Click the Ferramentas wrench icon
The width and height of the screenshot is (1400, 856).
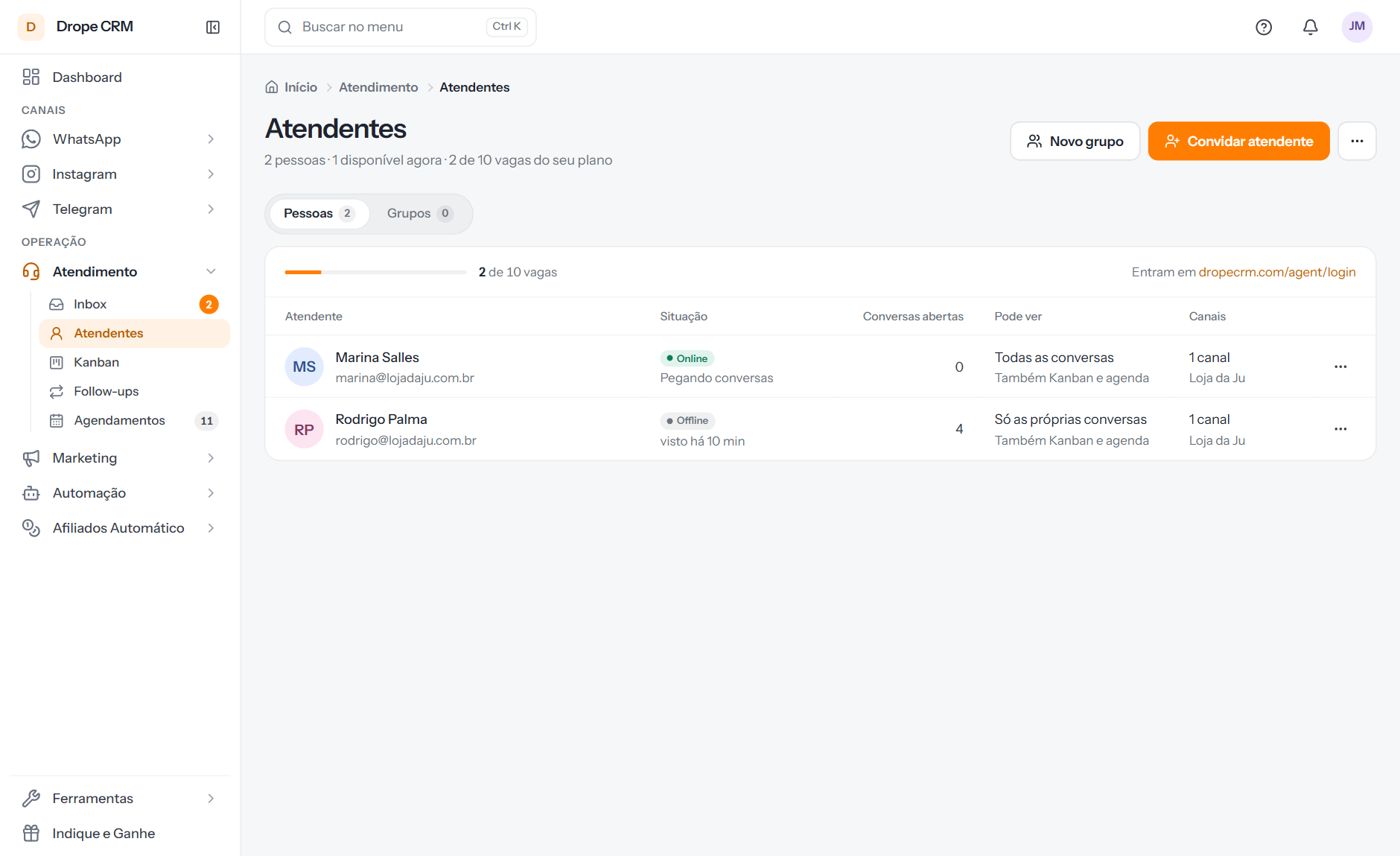pyautogui.click(x=31, y=799)
